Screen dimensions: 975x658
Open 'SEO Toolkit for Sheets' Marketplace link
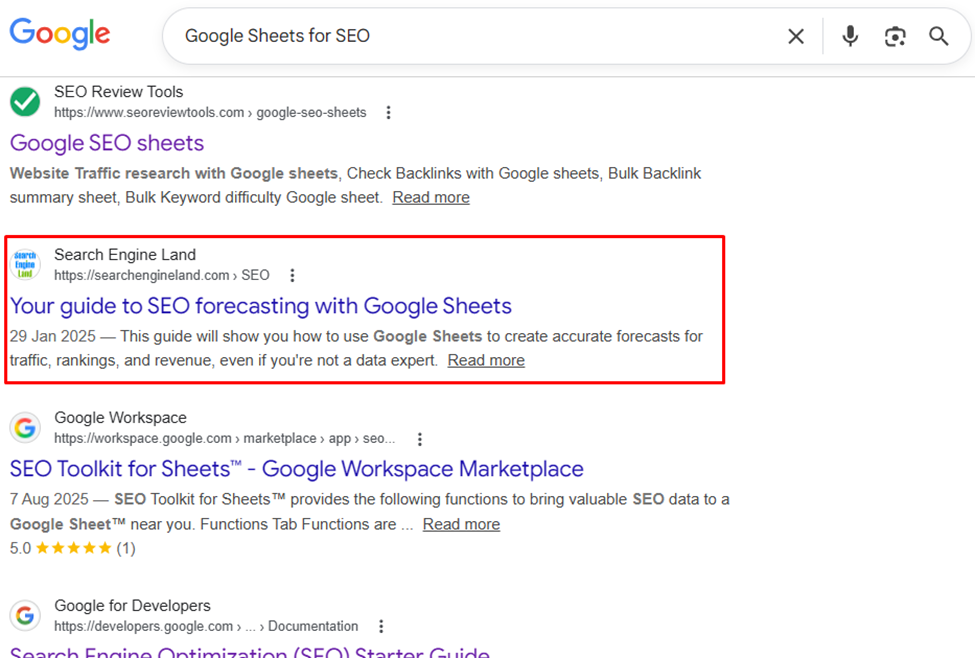point(295,468)
